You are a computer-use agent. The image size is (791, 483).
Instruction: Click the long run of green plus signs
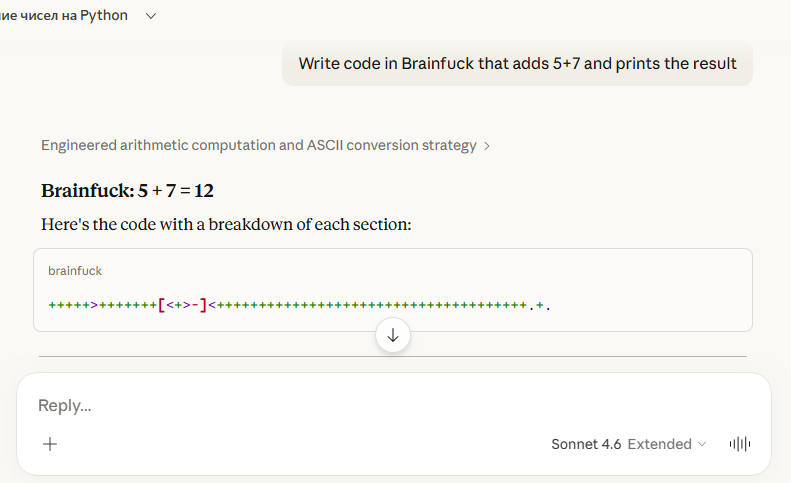click(x=372, y=305)
